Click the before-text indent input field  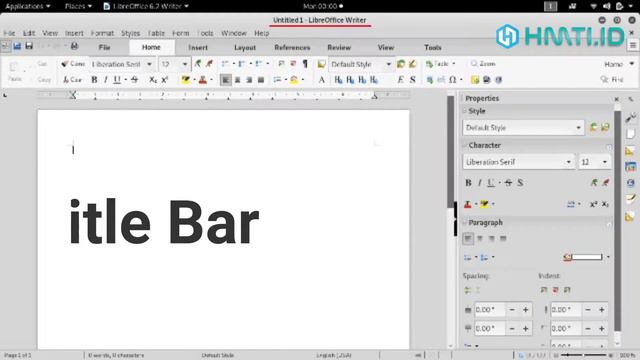[x=566, y=310]
